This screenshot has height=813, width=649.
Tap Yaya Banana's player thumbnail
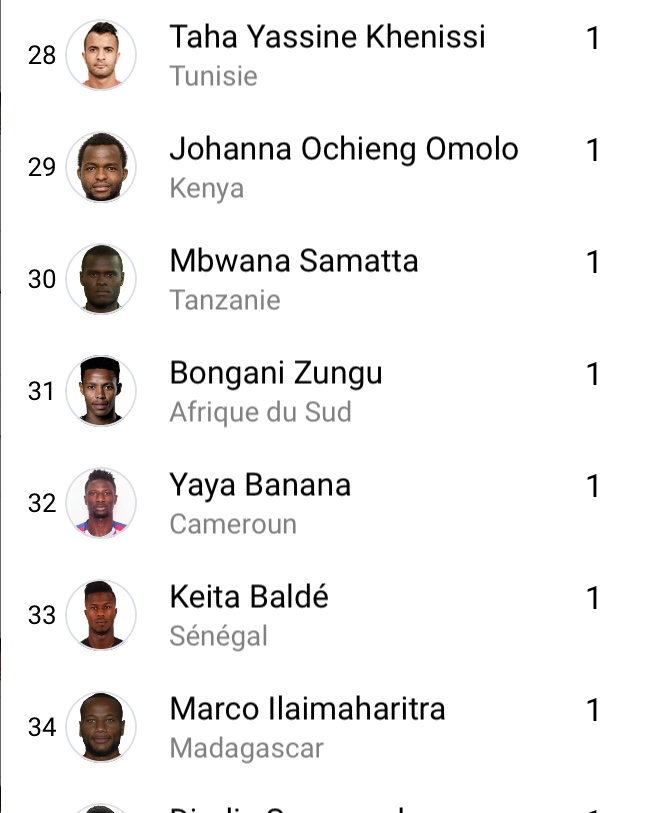[101, 503]
